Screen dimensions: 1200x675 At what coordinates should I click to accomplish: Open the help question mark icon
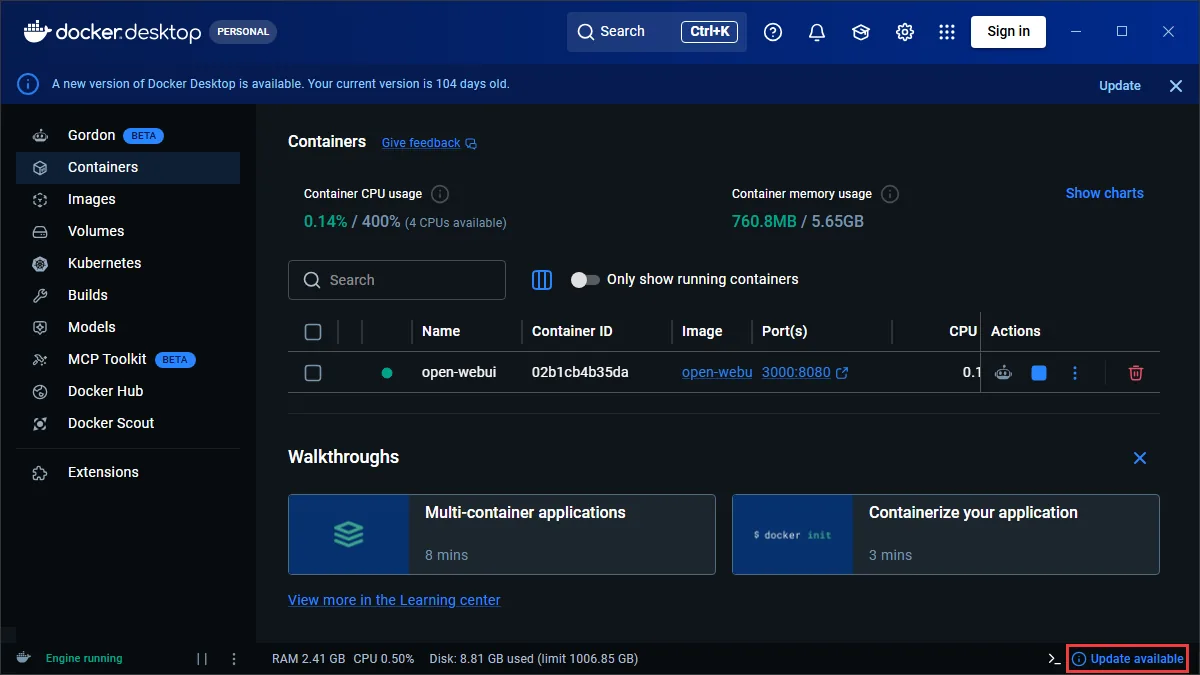tap(773, 32)
